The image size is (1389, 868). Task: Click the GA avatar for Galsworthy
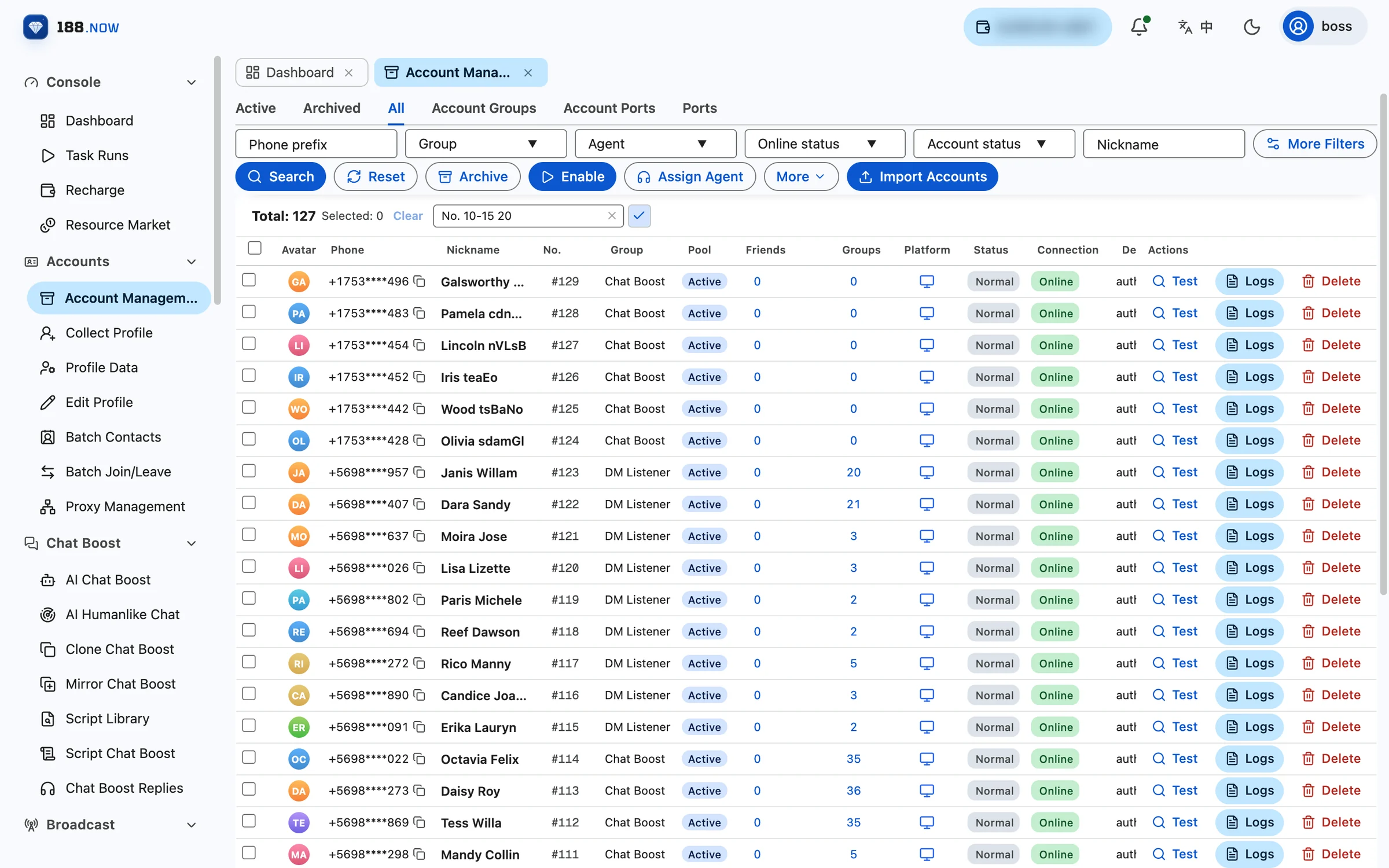tap(299, 282)
